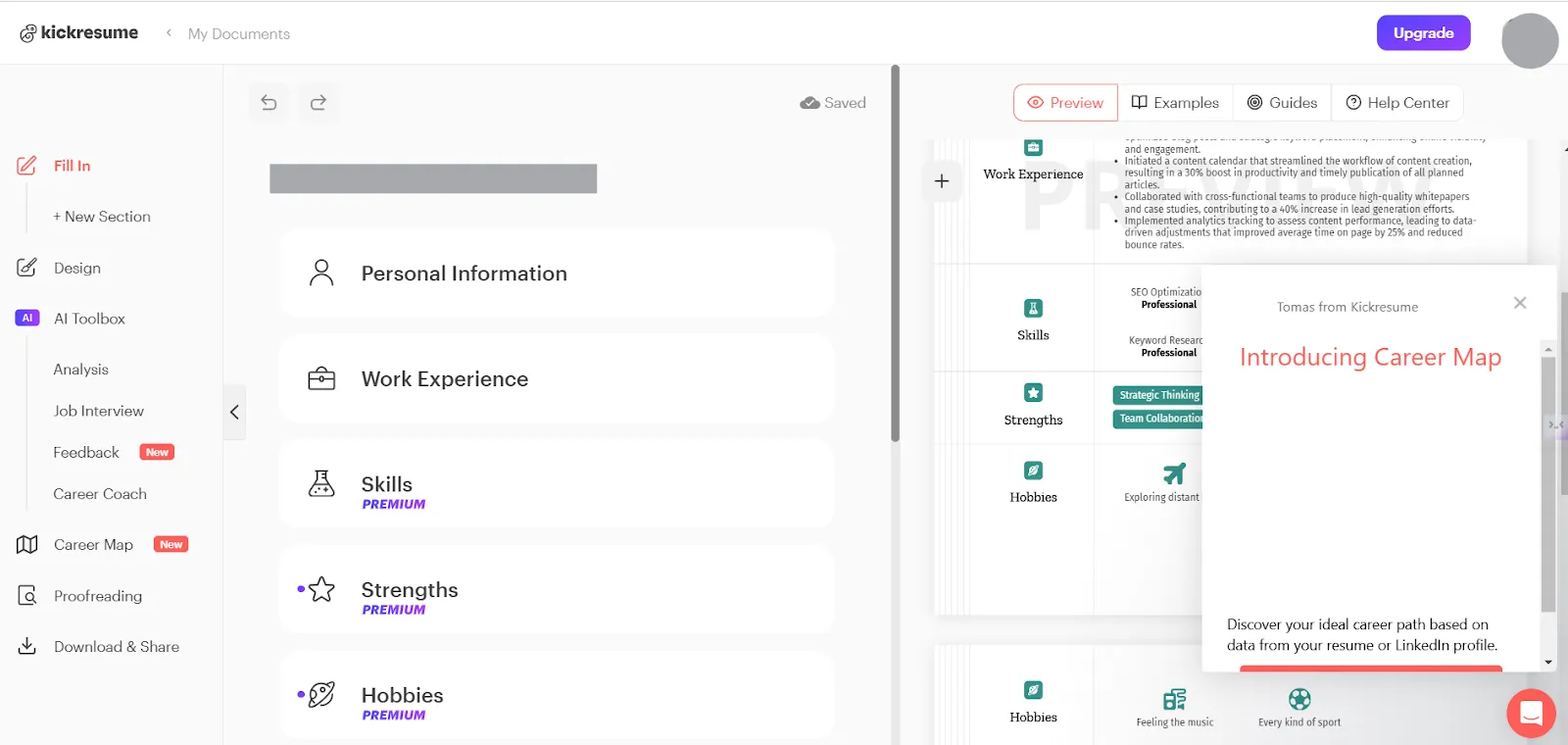Screen dimensions: 1568x745
Task: Go back to My Documents
Action: tap(238, 33)
